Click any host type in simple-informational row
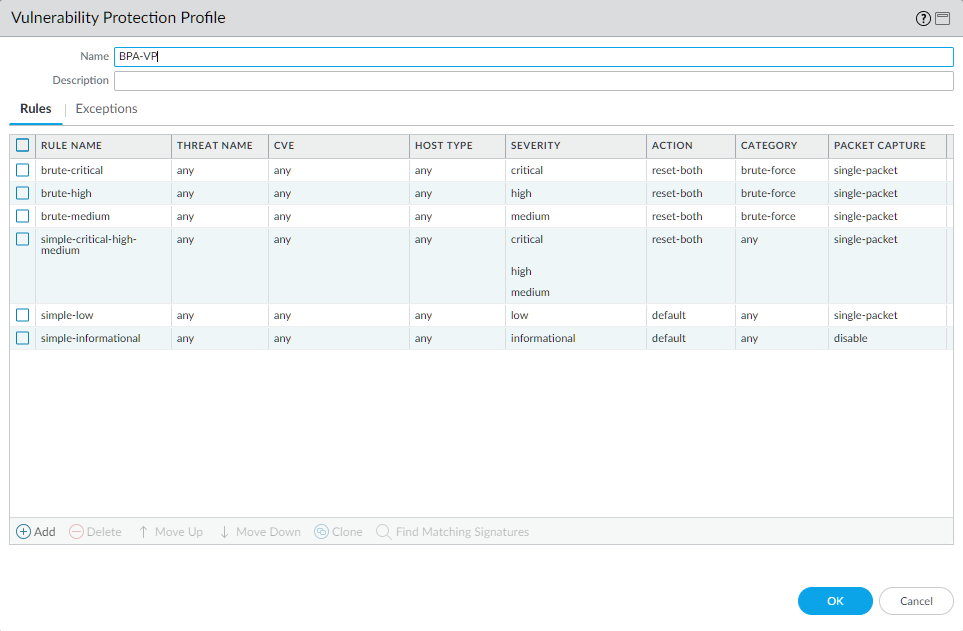This screenshot has height=631, width=963. click(423, 338)
